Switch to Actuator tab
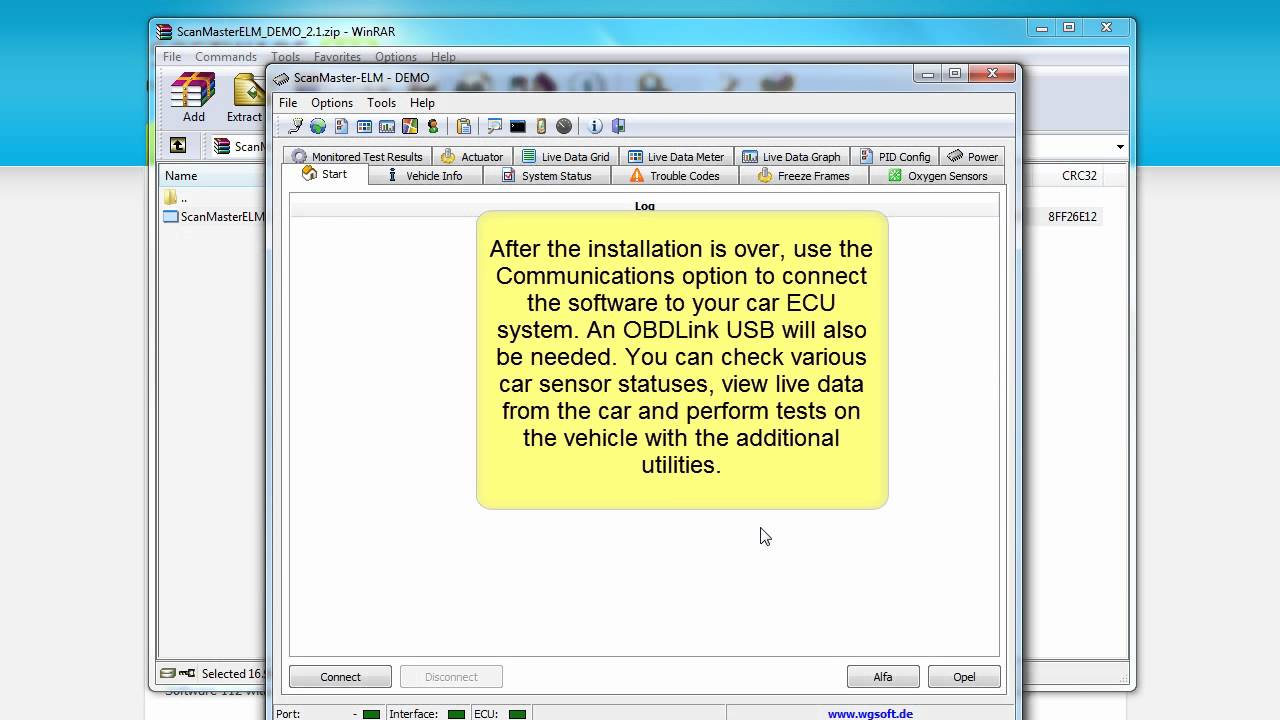Viewport: 1280px width, 720px height. pos(472,156)
